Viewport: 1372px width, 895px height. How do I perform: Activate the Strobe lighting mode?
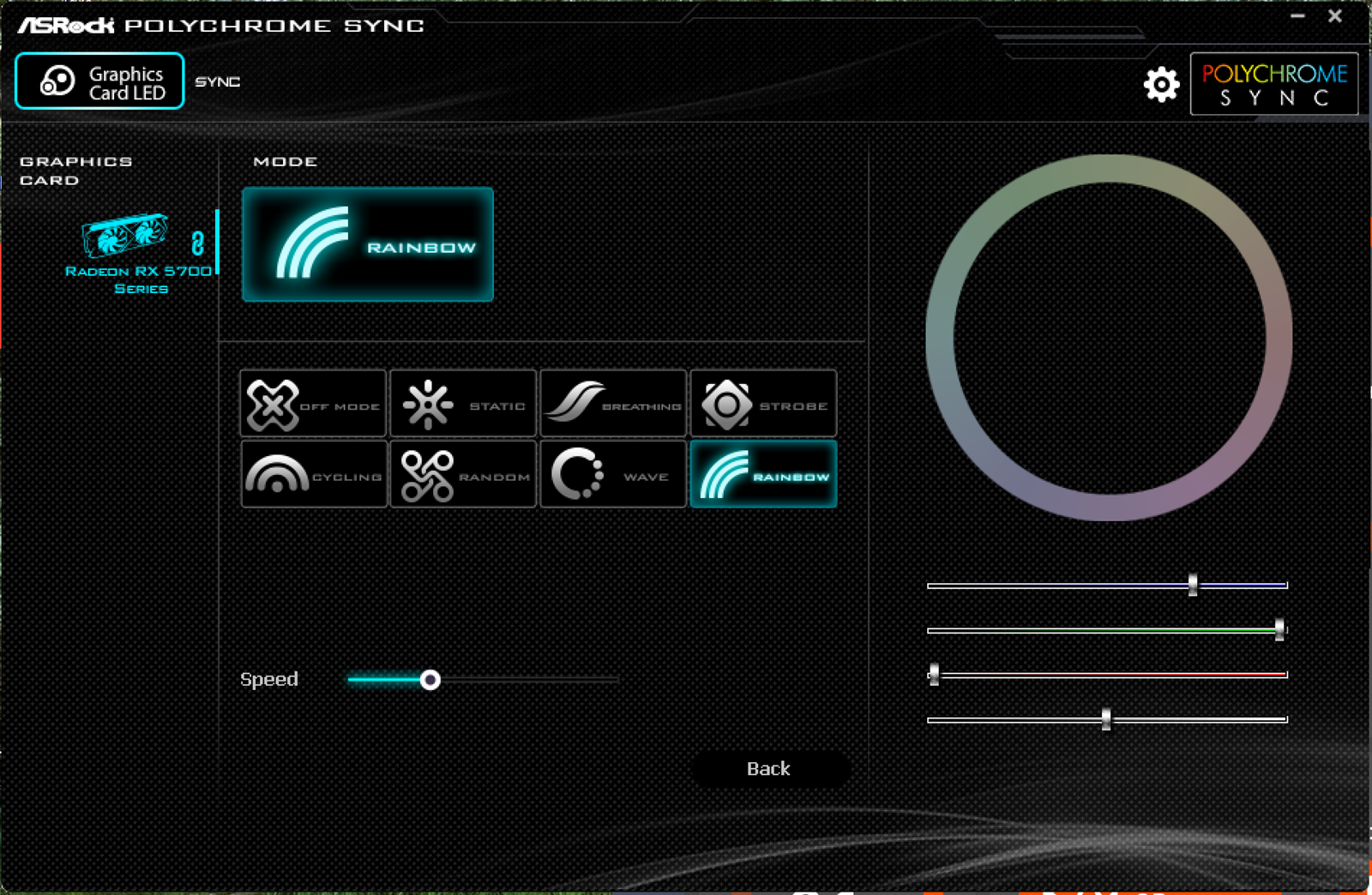763,404
